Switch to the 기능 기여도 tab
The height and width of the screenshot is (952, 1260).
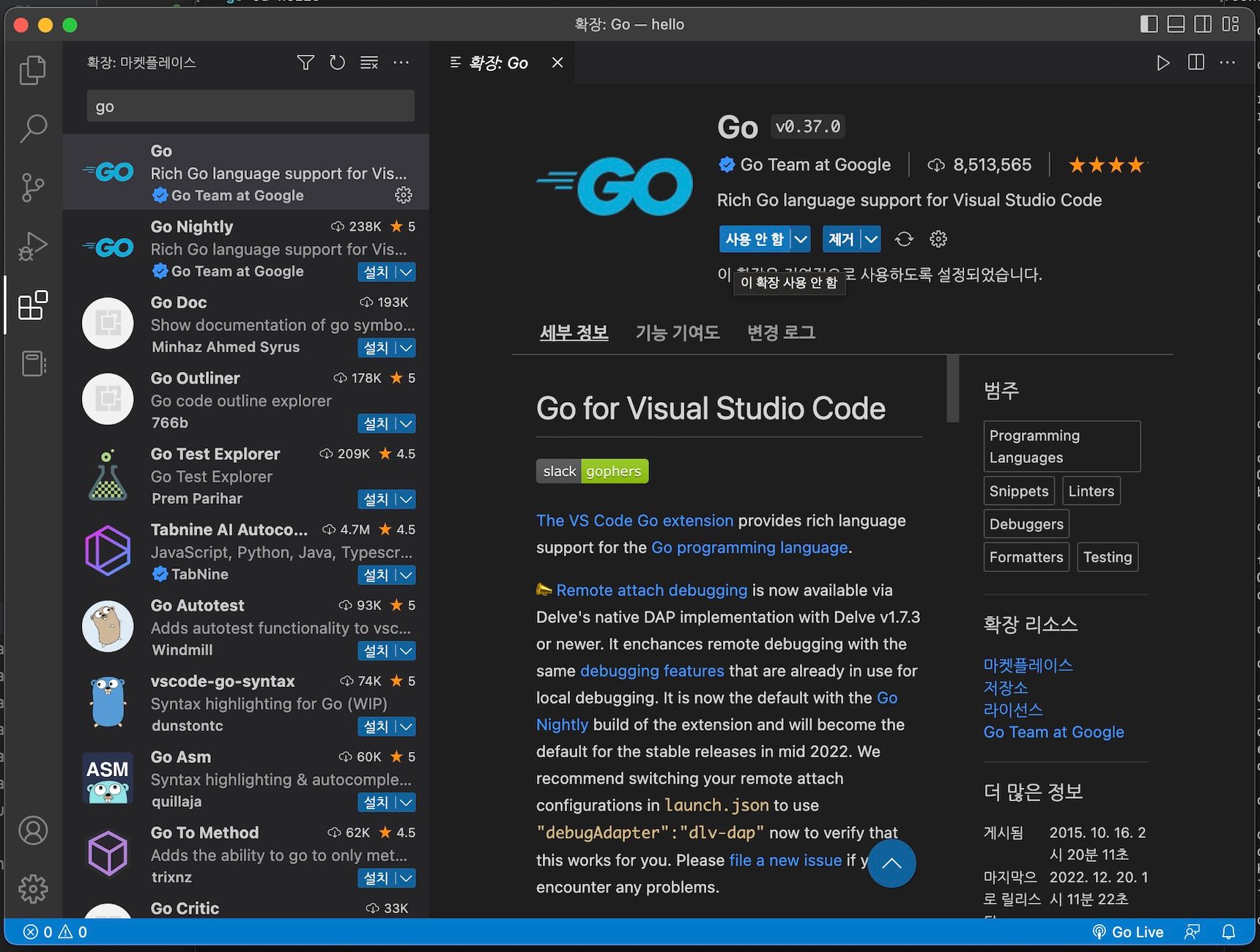pyautogui.click(x=677, y=332)
